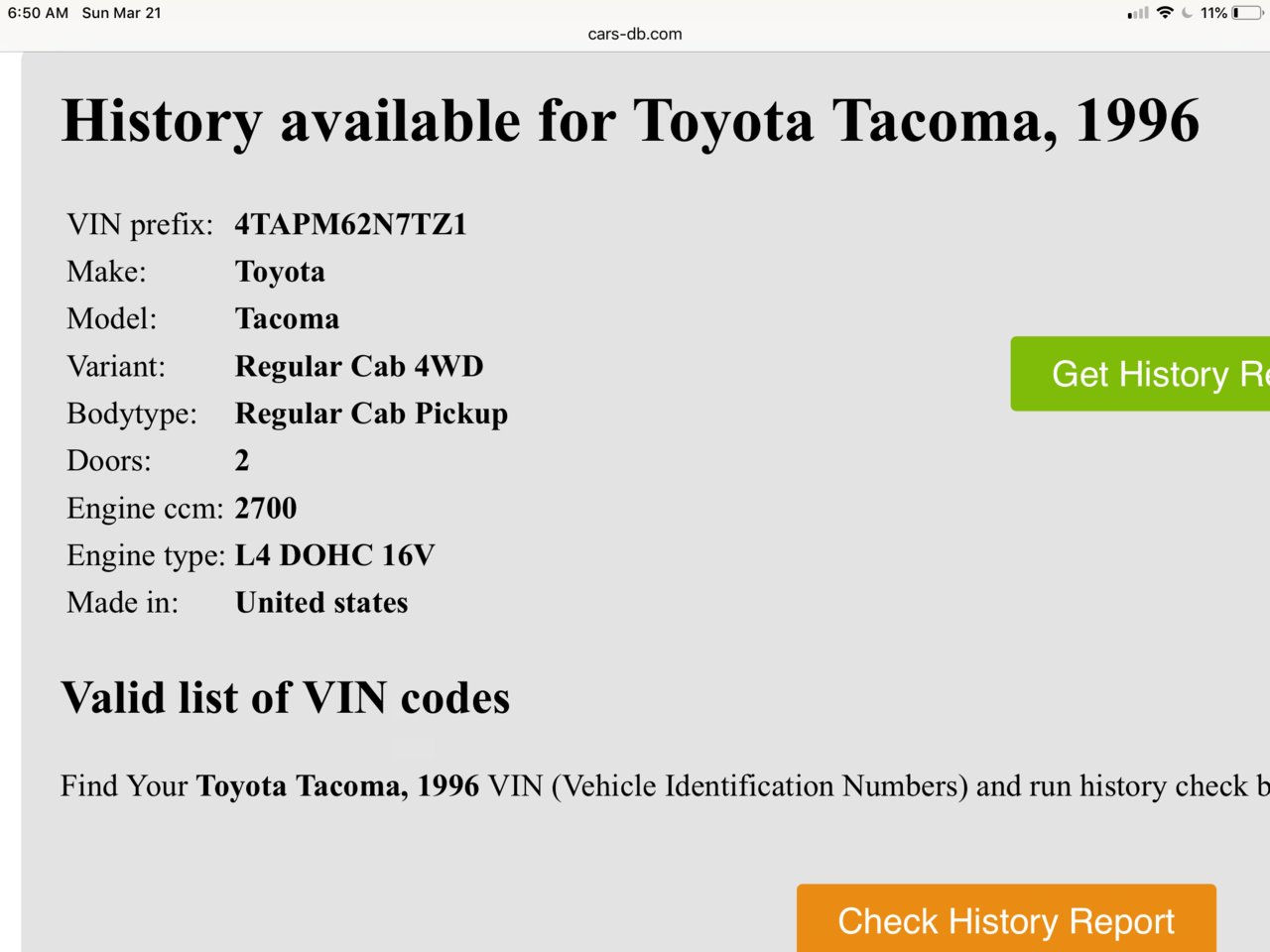Viewport: 1270px width, 952px height.
Task: Select the VIN prefix value 4TAPM62N7TZ1
Action: click(x=350, y=224)
